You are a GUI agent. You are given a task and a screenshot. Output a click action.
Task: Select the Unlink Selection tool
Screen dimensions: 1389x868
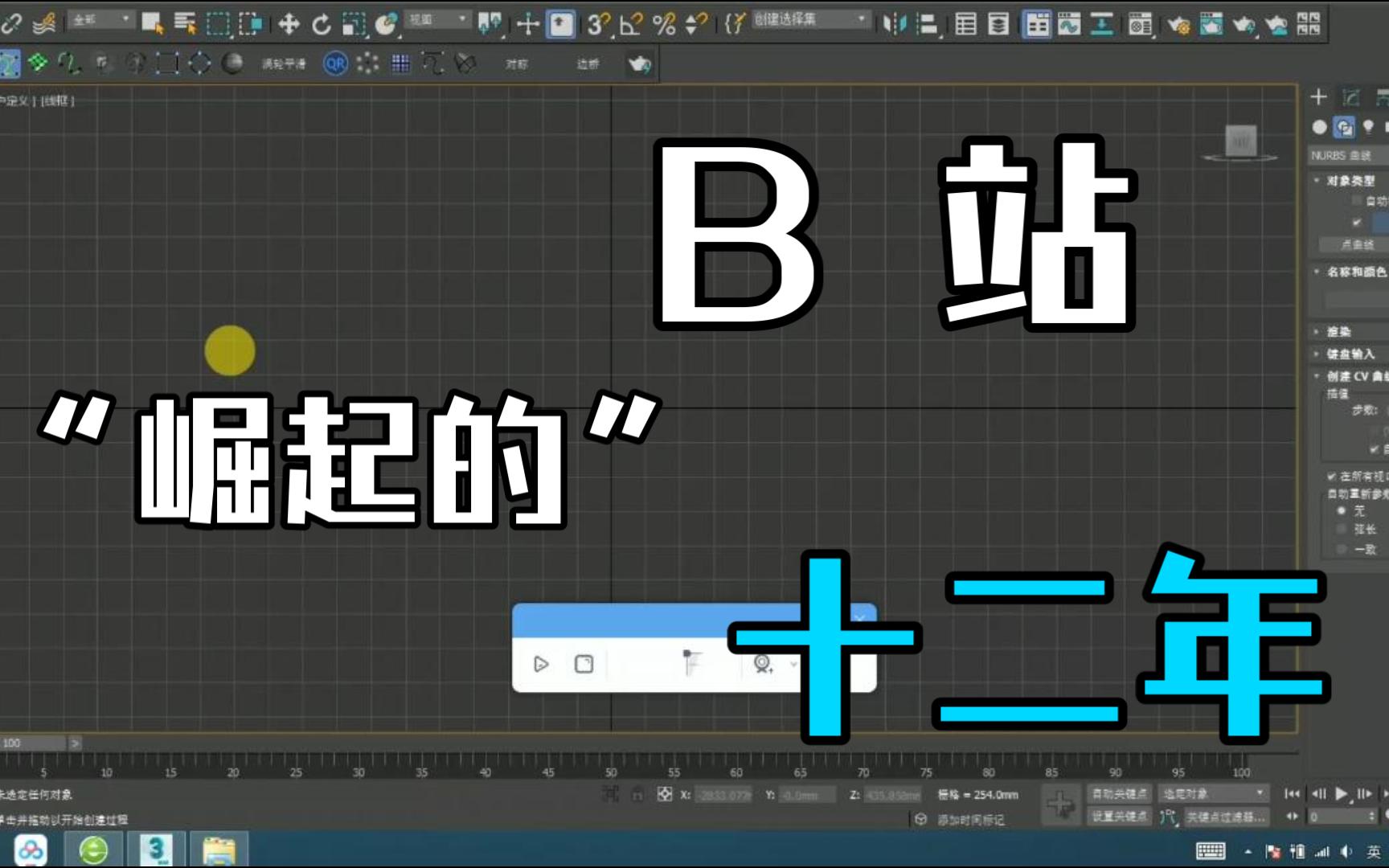pos(11,24)
